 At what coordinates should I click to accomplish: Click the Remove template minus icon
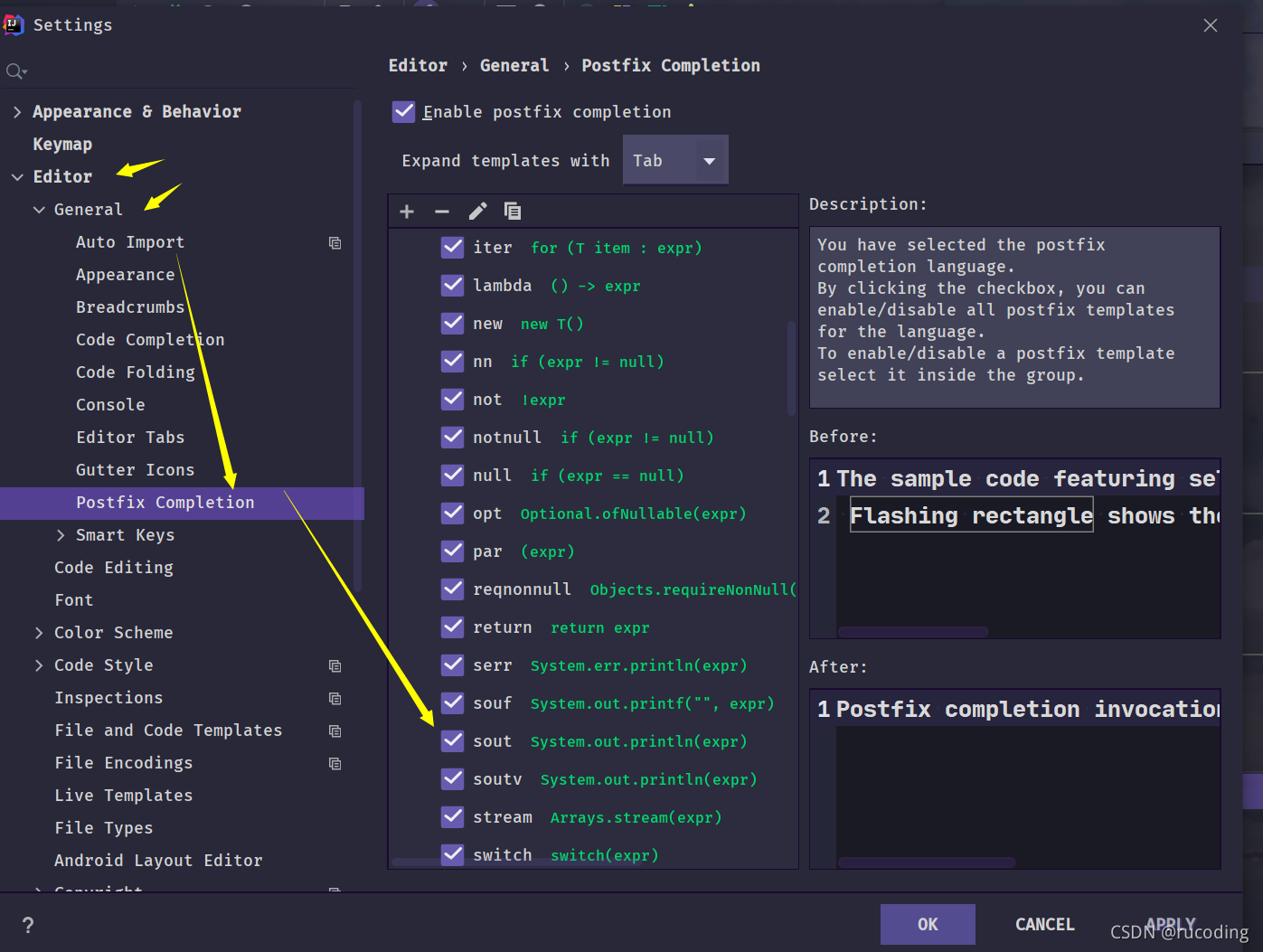pos(442,212)
